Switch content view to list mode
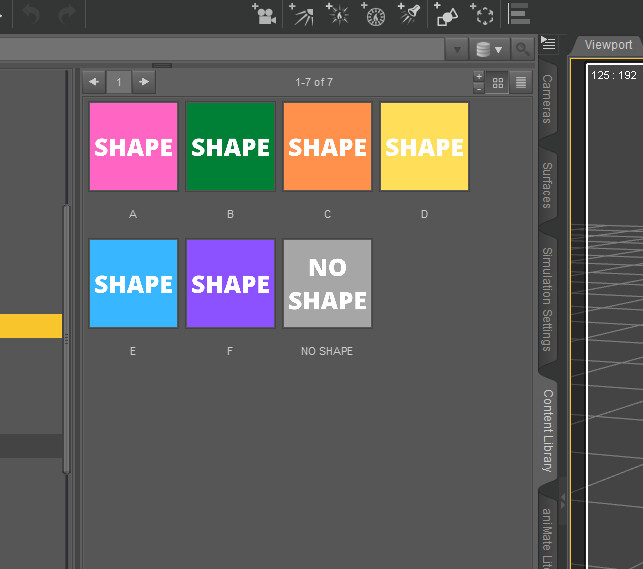This screenshot has width=643, height=569. click(x=520, y=83)
